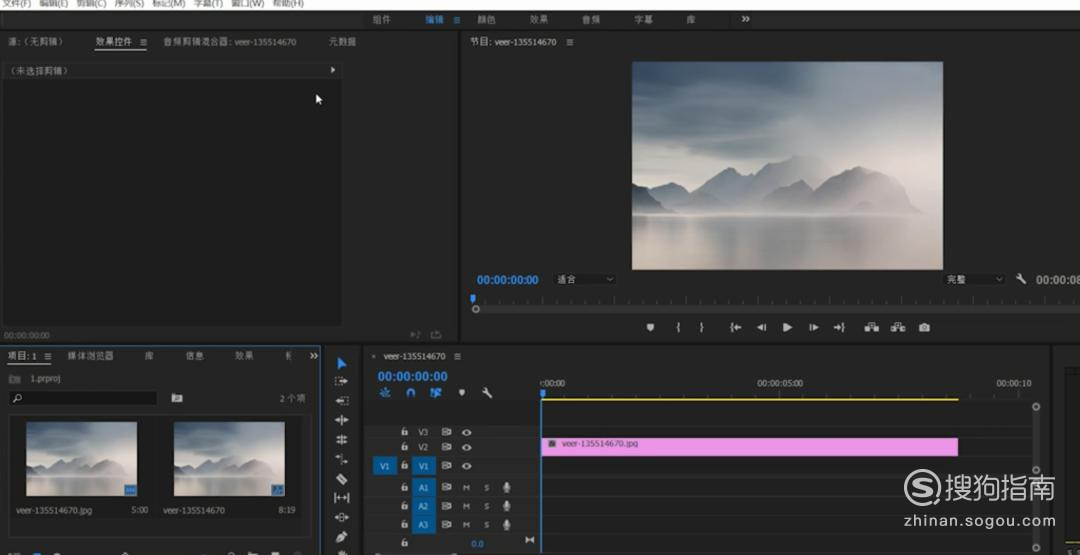Screen dimensions: 1080x555
Task: Open the 媒体浏览器 tab
Action: (x=90, y=356)
